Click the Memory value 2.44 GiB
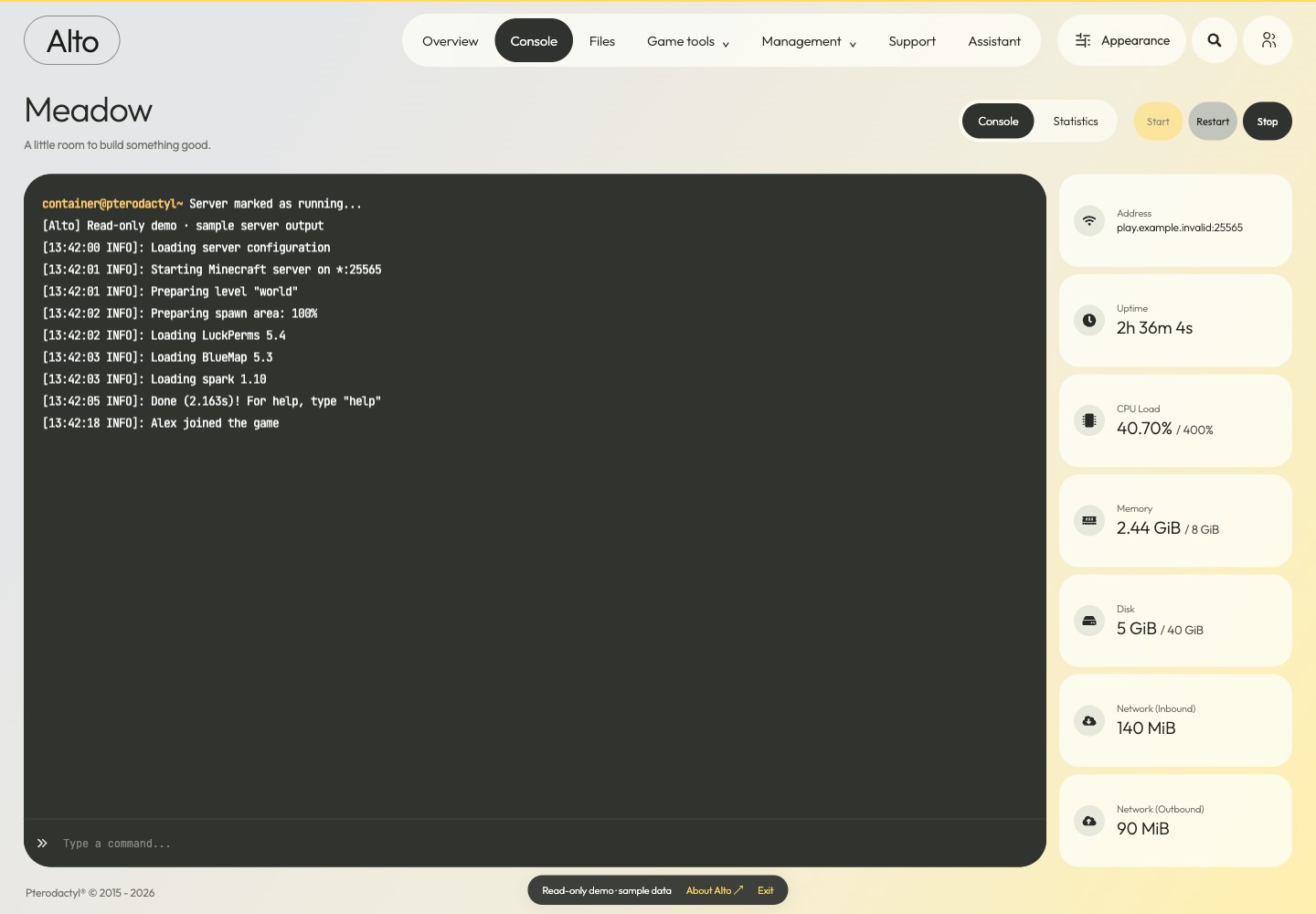This screenshot has height=914, width=1316. tap(1149, 528)
